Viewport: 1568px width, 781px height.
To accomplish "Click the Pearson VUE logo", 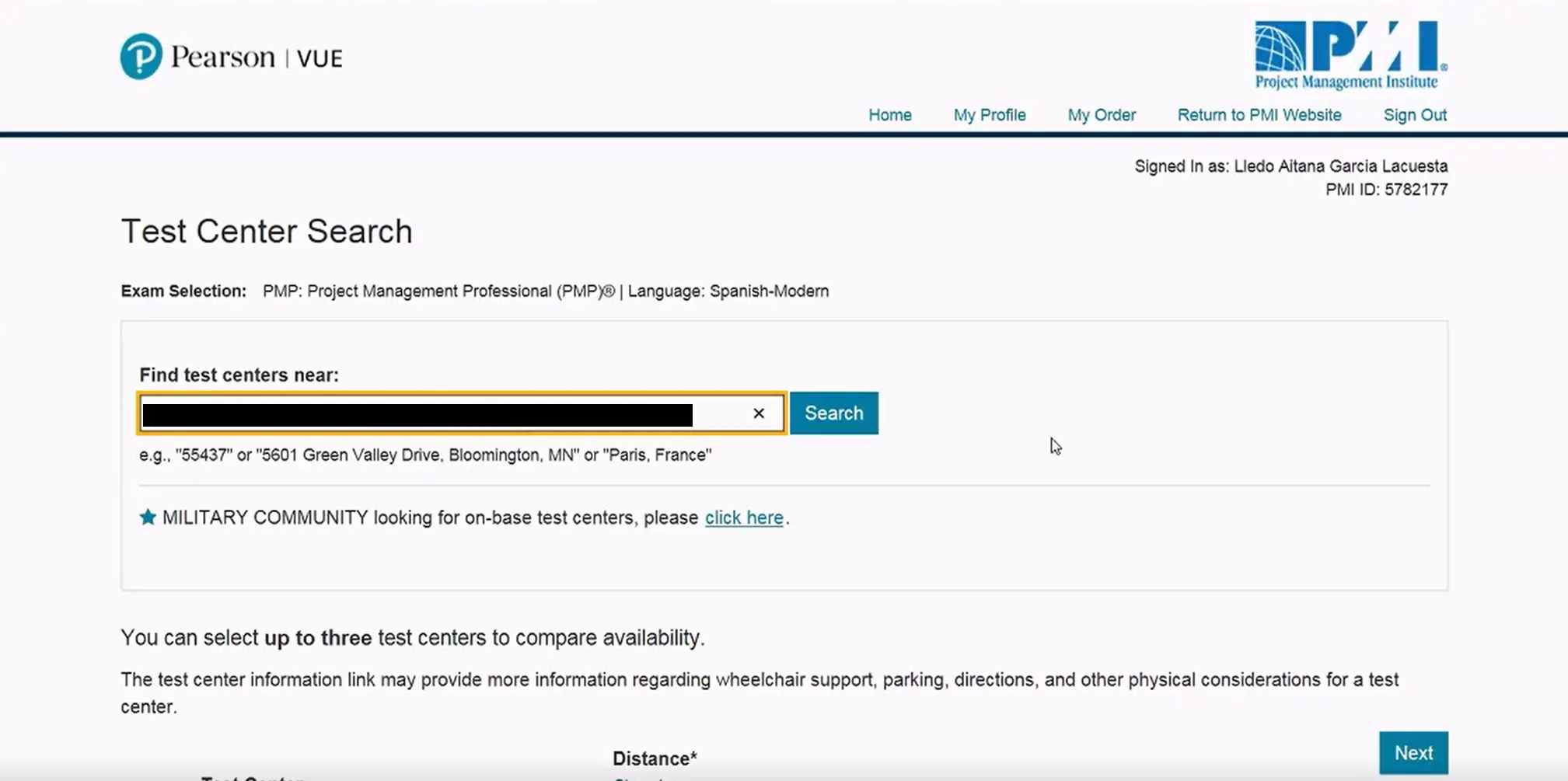I will tap(231, 57).
